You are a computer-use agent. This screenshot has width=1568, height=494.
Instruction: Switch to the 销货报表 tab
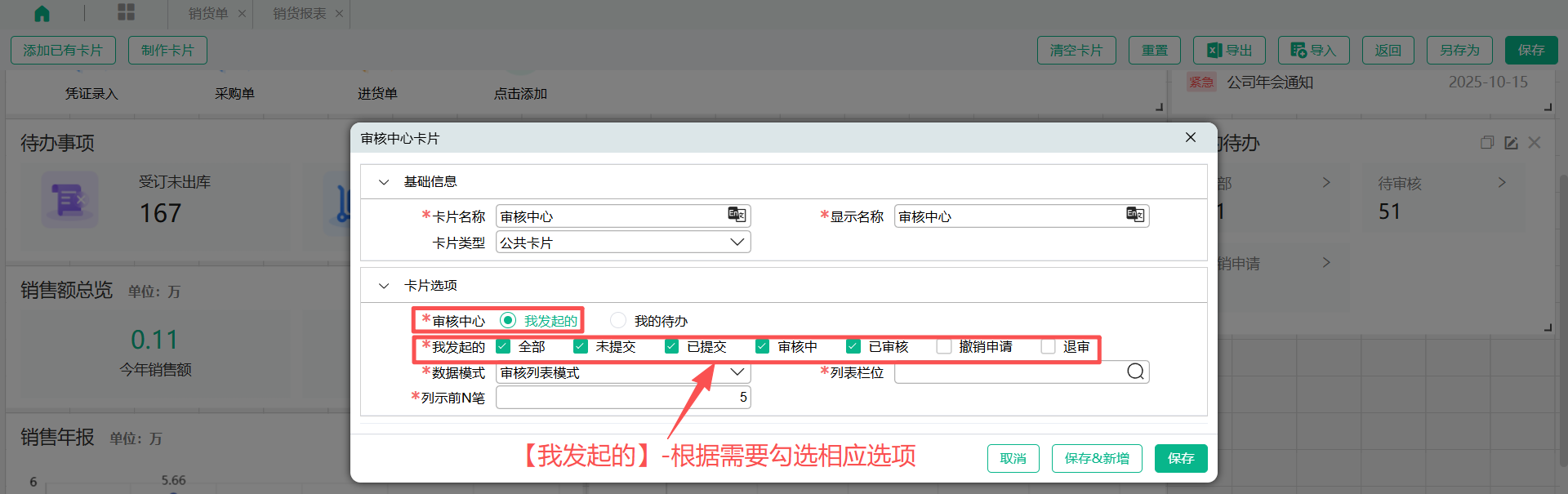point(299,14)
